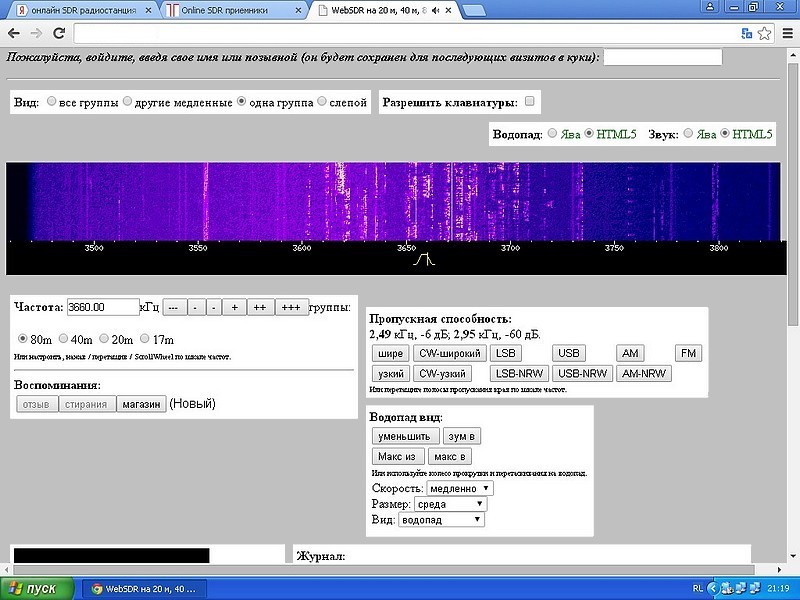The height and width of the screenshot is (600, 800).
Task: Select the 40m band radio button
Action: (64, 339)
